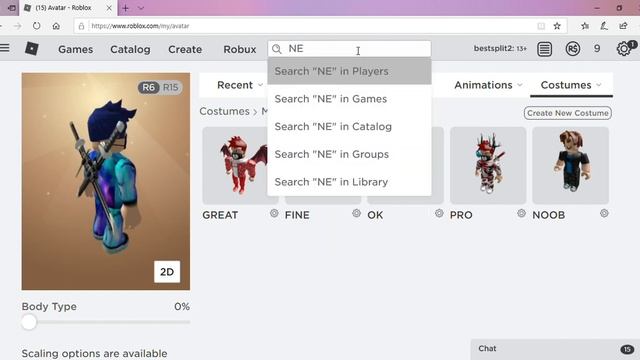
Task: Open the notifications feed icon
Action: 544,49
